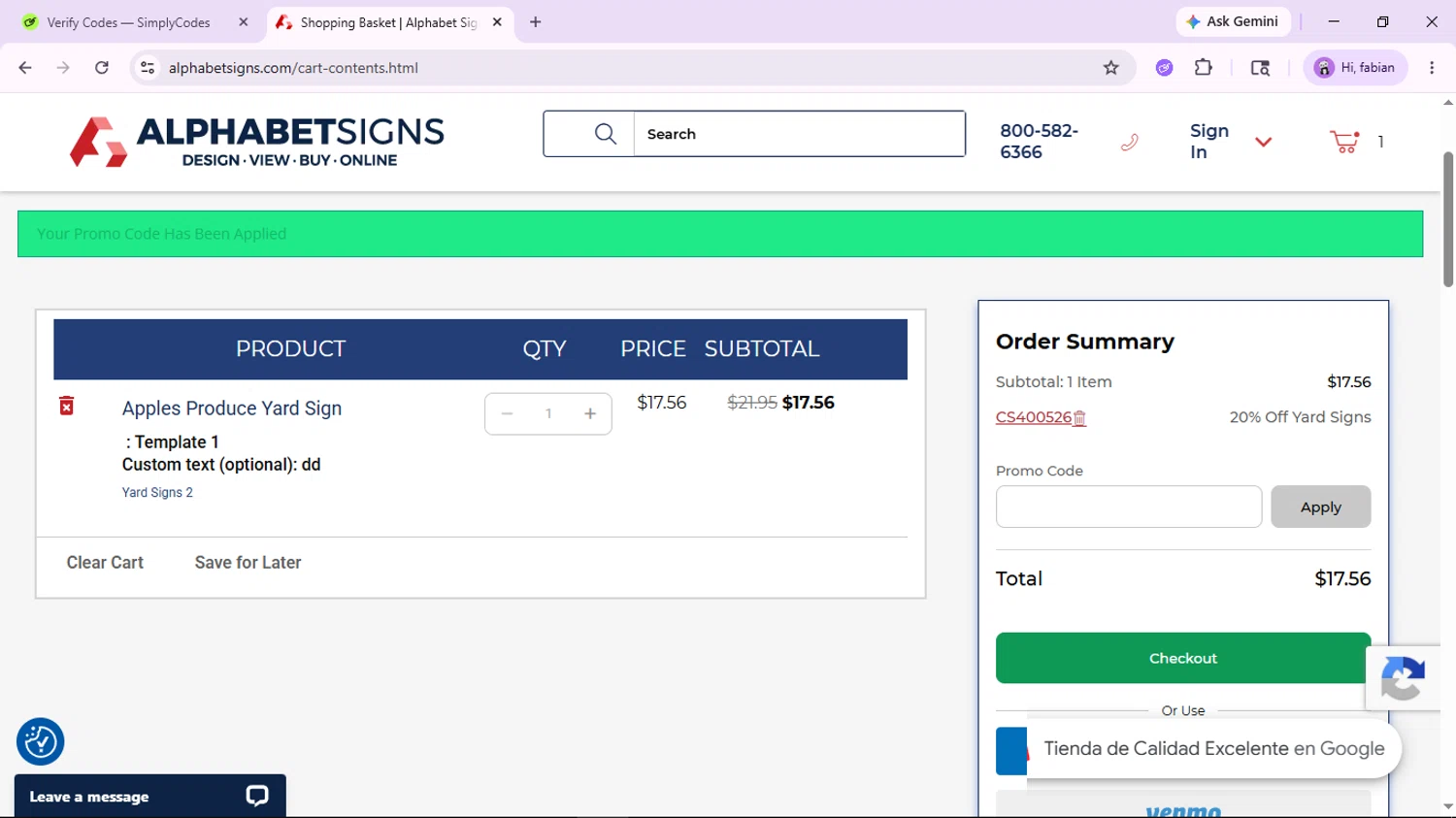This screenshot has width=1456, height=818.
Task: Click the purple extension icon in toolbar
Action: click(1165, 68)
